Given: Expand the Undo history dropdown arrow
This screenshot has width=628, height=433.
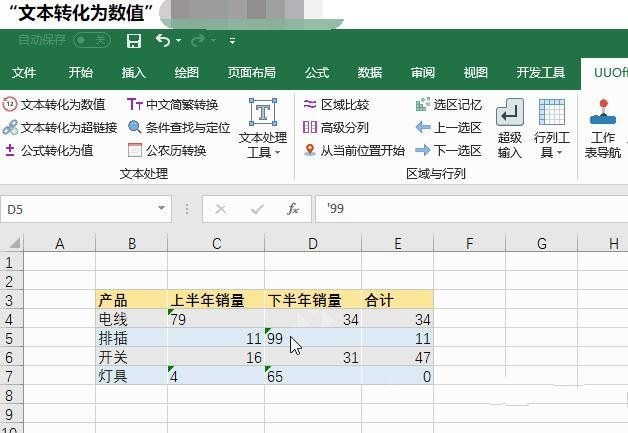Looking at the screenshot, I should (179, 42).
